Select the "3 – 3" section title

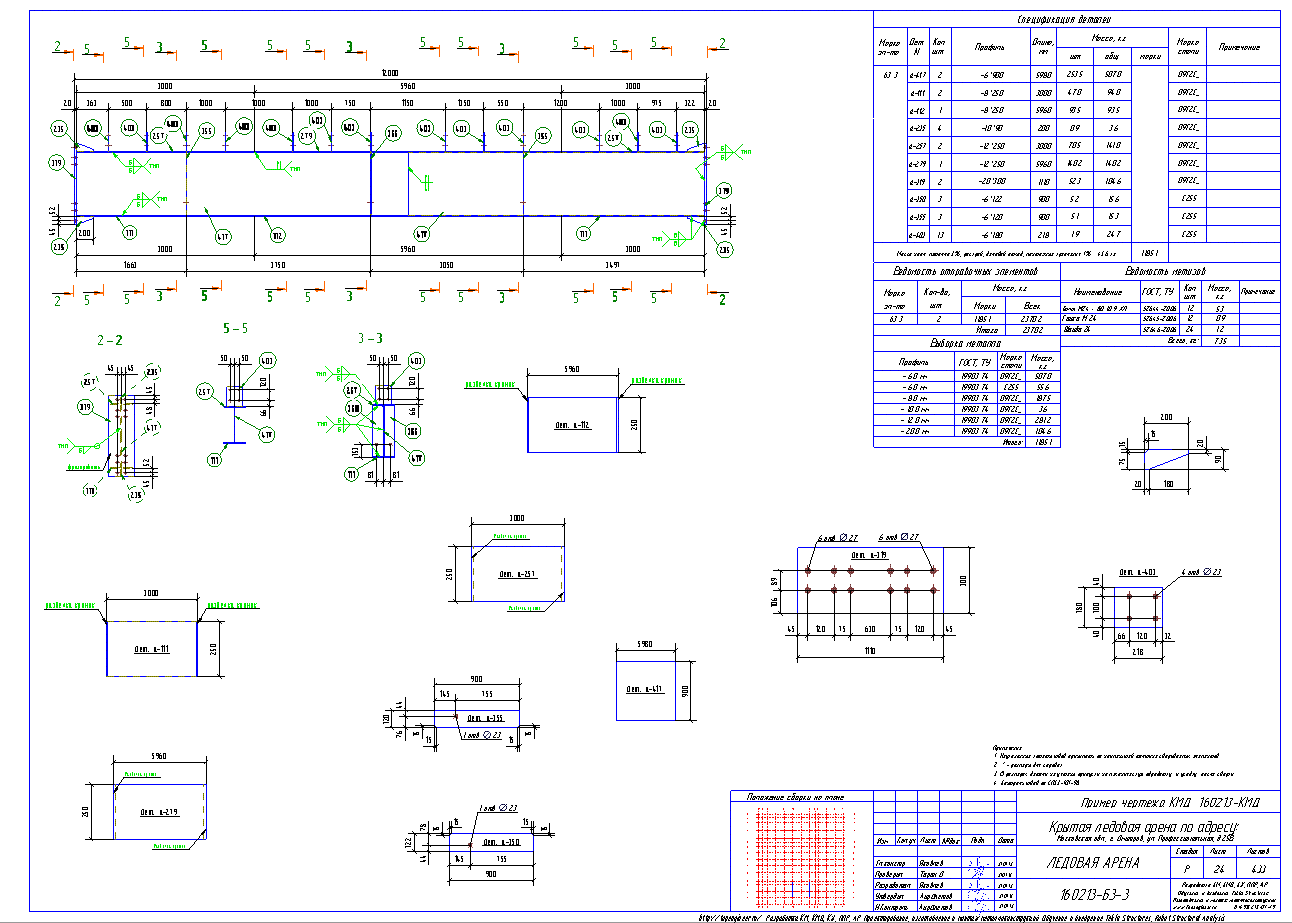click(x=370, y=339)
